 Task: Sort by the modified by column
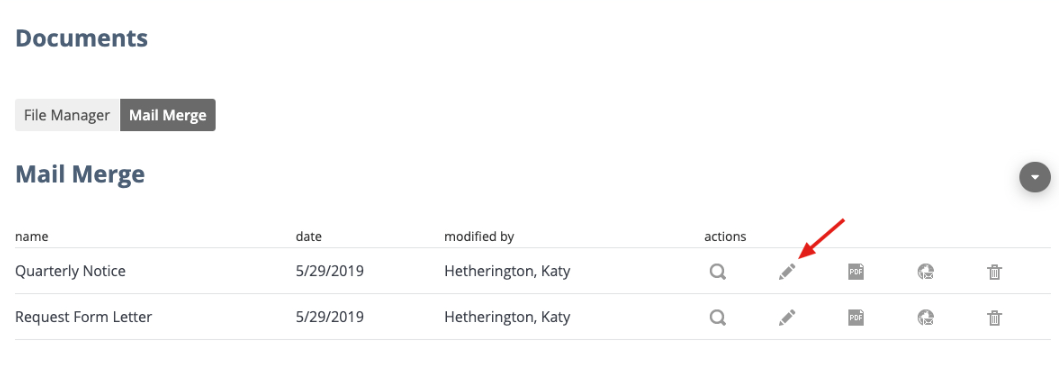[x=479, y=237]
